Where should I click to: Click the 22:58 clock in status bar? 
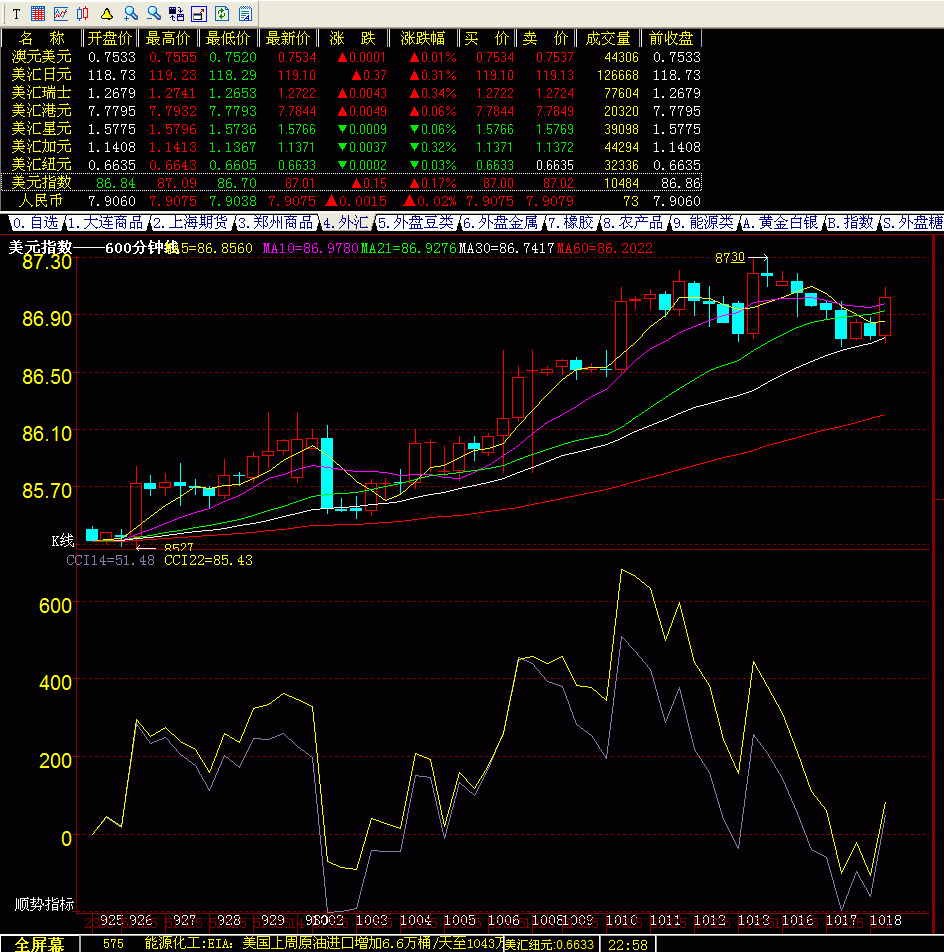point(628,945)
